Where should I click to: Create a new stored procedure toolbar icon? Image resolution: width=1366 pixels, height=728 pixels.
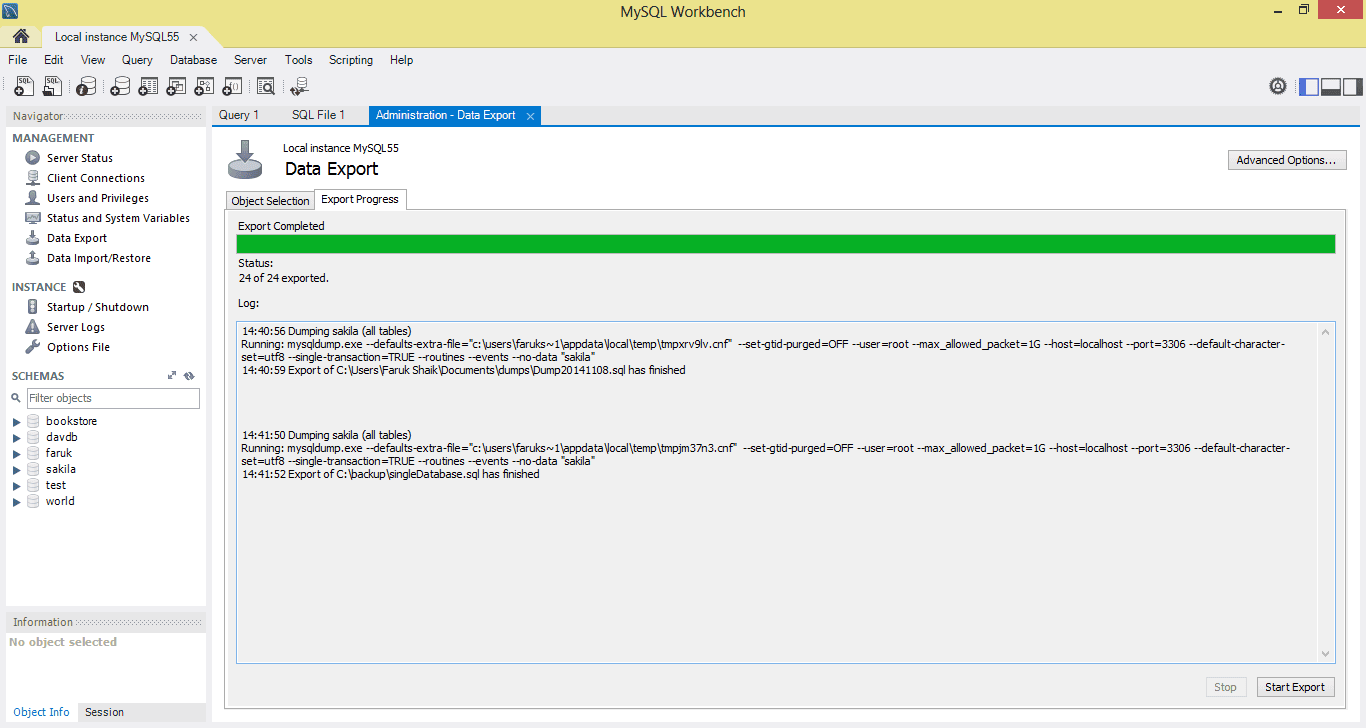tap(204, 87)
